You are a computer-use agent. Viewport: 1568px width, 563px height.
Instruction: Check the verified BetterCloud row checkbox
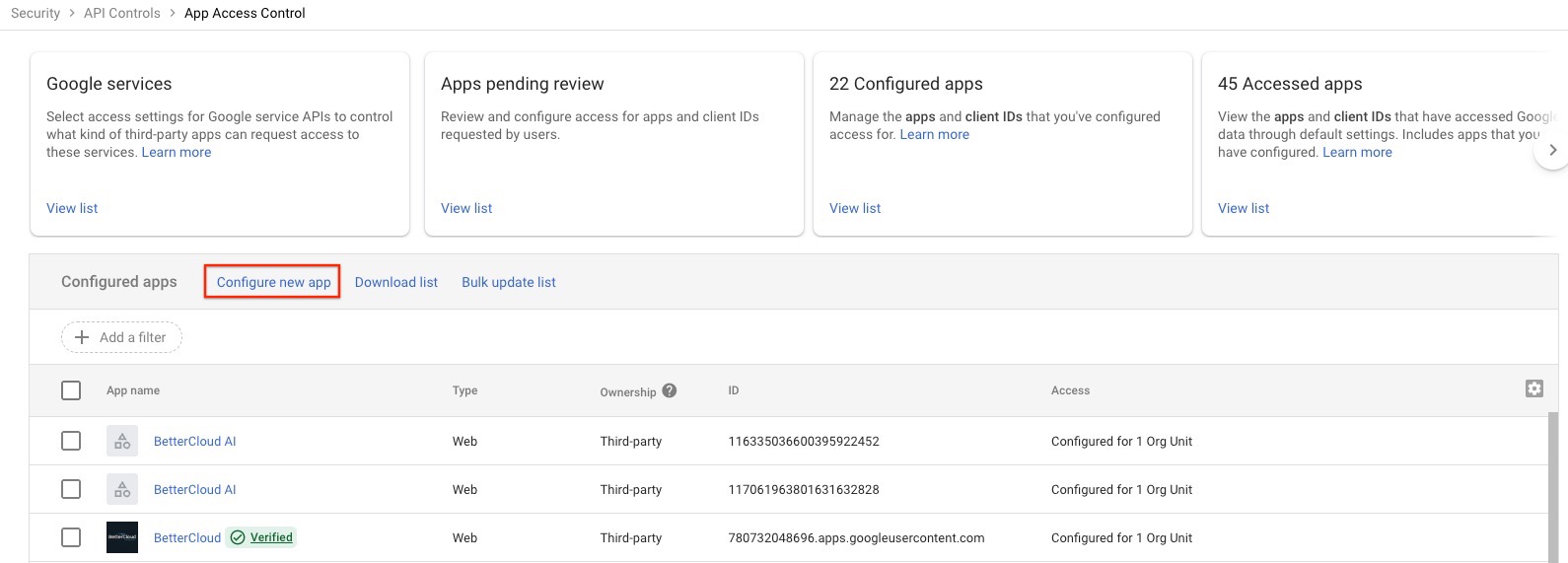[x=71, y=537]
